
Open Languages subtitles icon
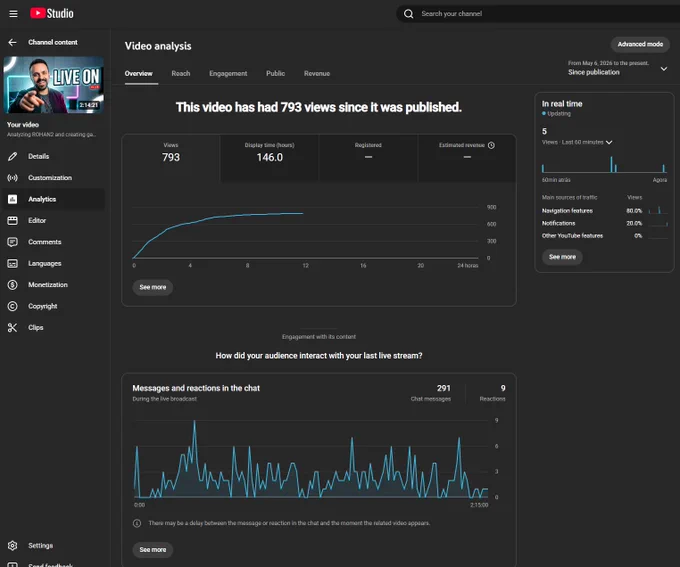(x=13, y=263)
